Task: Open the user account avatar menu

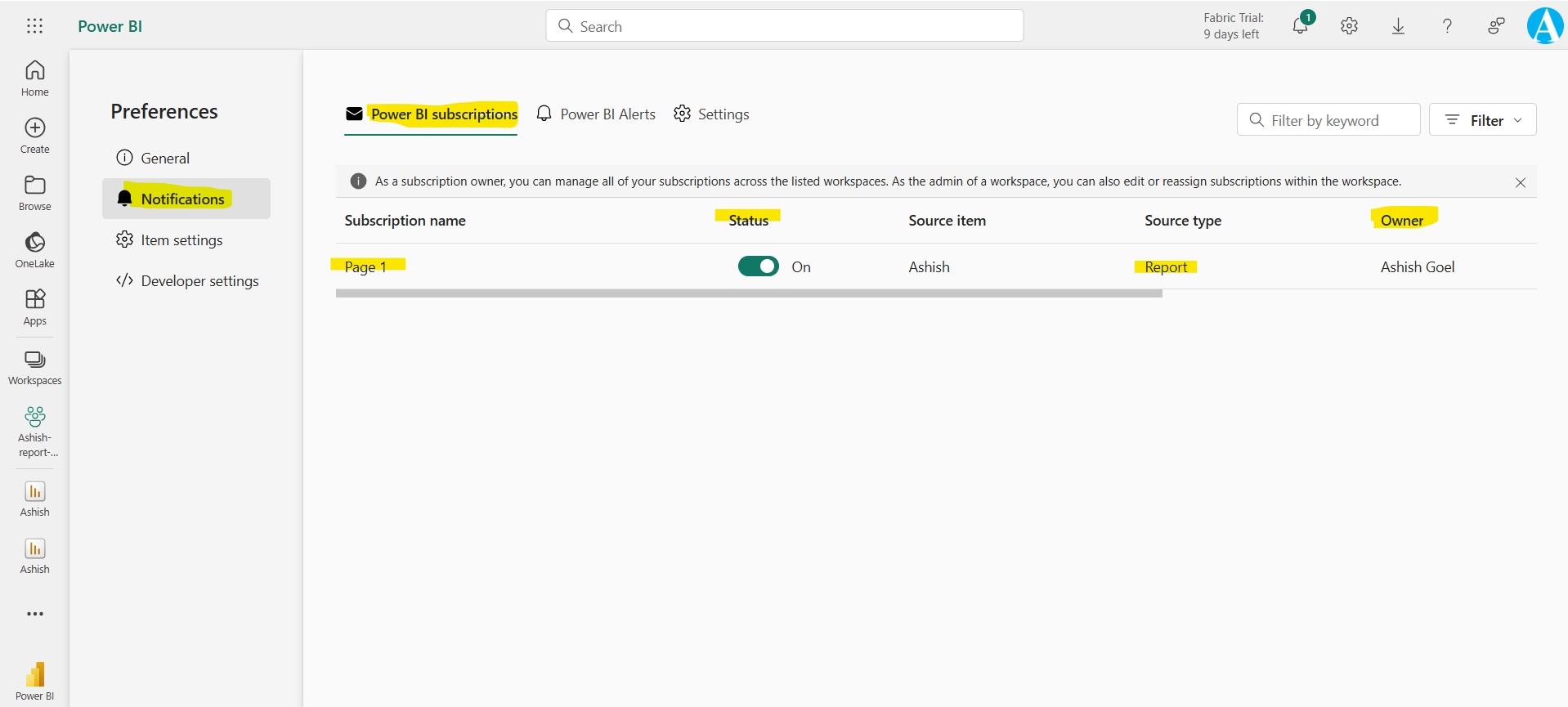Action: click(x=1544, y=26)
